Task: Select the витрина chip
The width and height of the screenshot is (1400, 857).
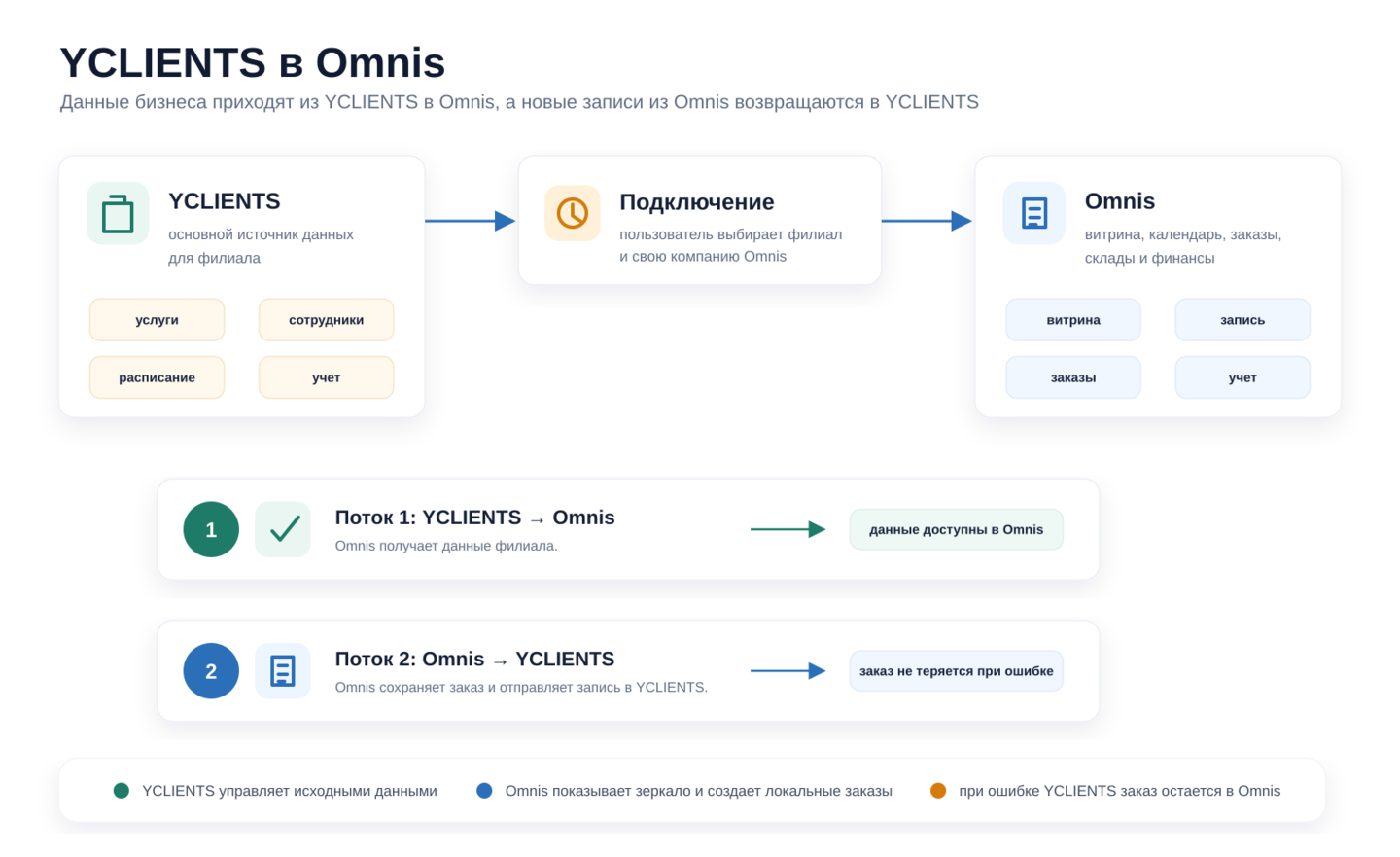Action: (x=1073, y=320)
